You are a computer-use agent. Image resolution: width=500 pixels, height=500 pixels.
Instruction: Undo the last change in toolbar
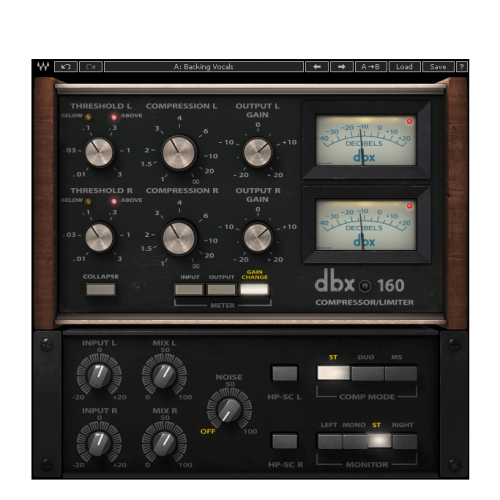tap(66, 67)
